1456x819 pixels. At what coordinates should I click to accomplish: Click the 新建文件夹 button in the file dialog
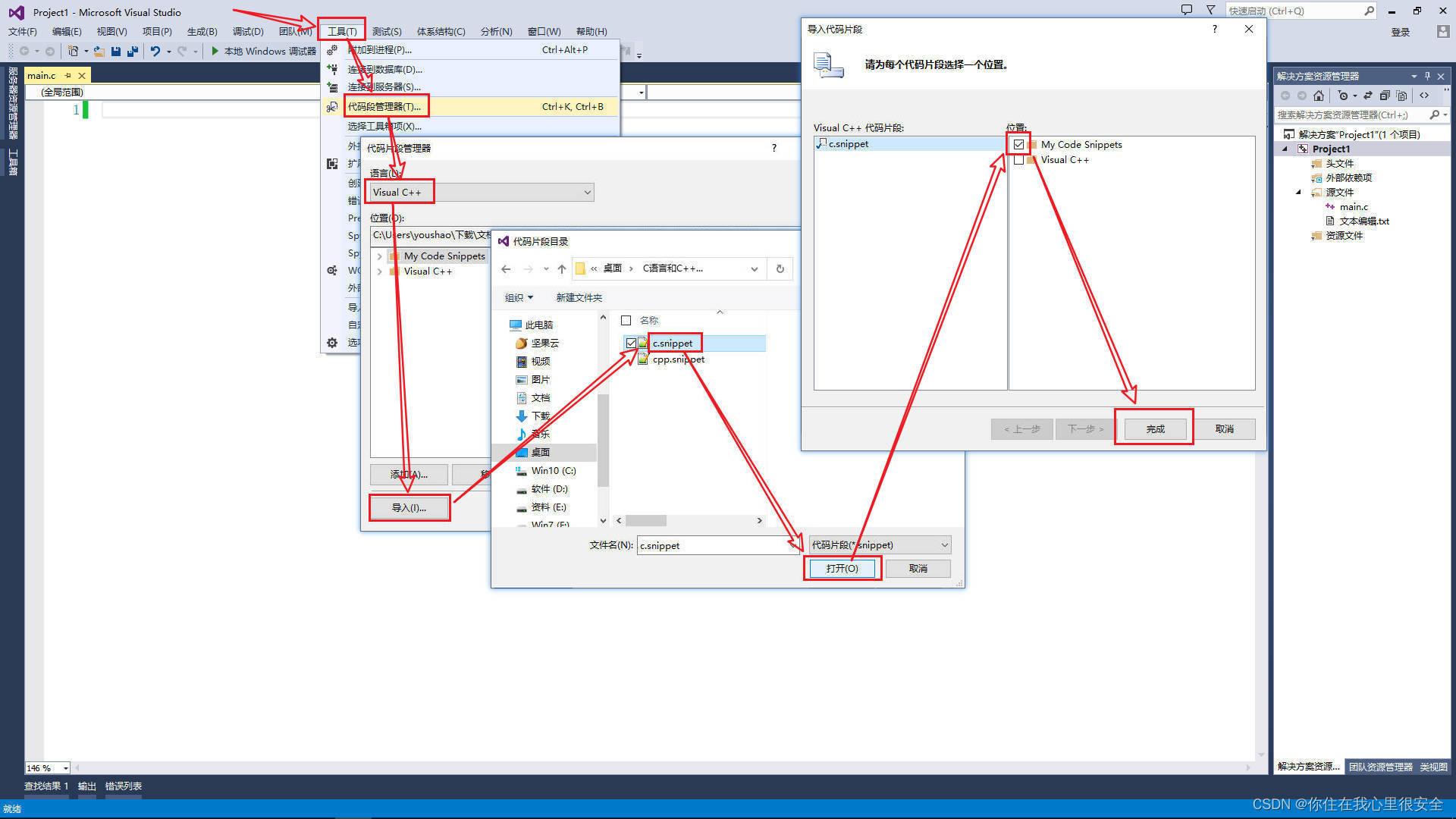[x=579, y=298]
